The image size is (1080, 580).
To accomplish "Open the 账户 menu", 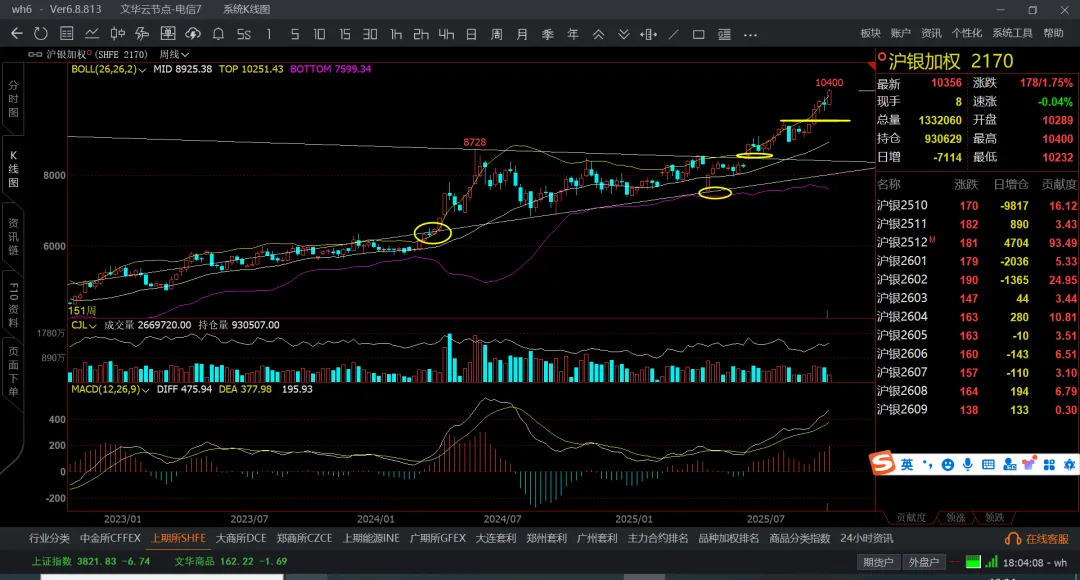I will pyautogui.click(x=901, y=33).
